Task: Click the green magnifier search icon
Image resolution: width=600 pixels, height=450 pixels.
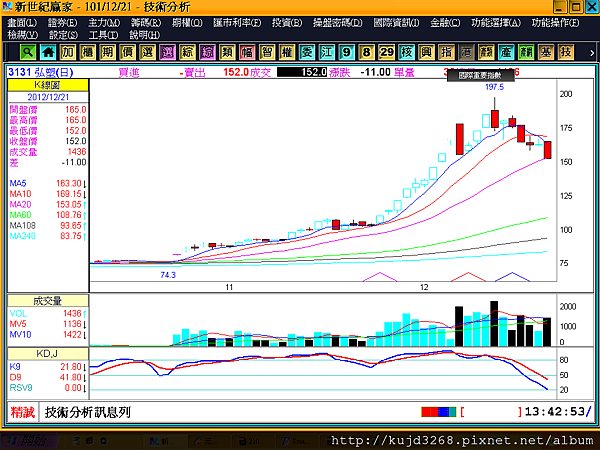Action: coord(28,52)
